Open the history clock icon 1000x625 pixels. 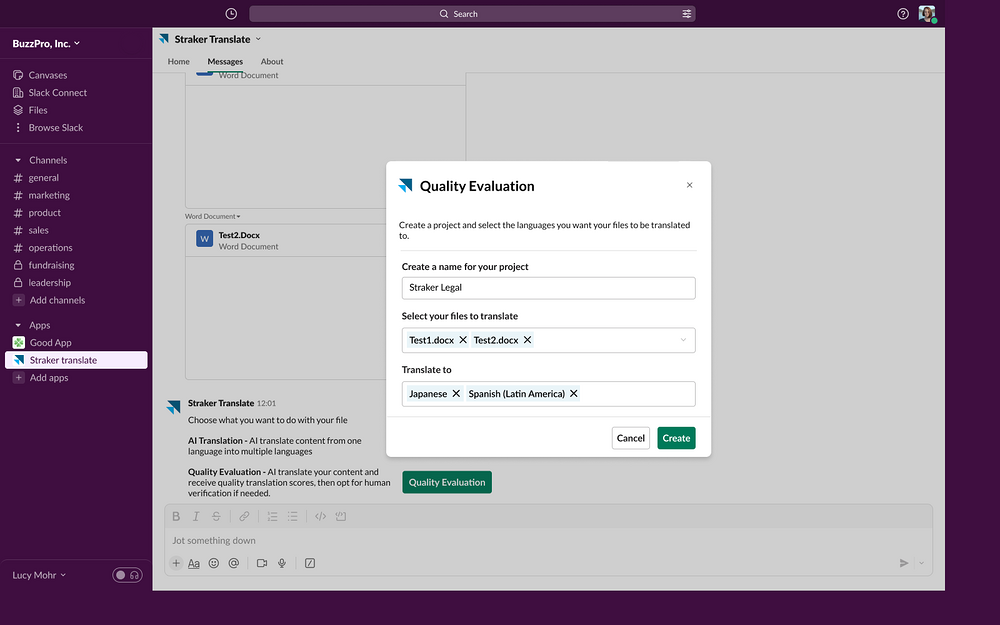click(x=231, y=13)
